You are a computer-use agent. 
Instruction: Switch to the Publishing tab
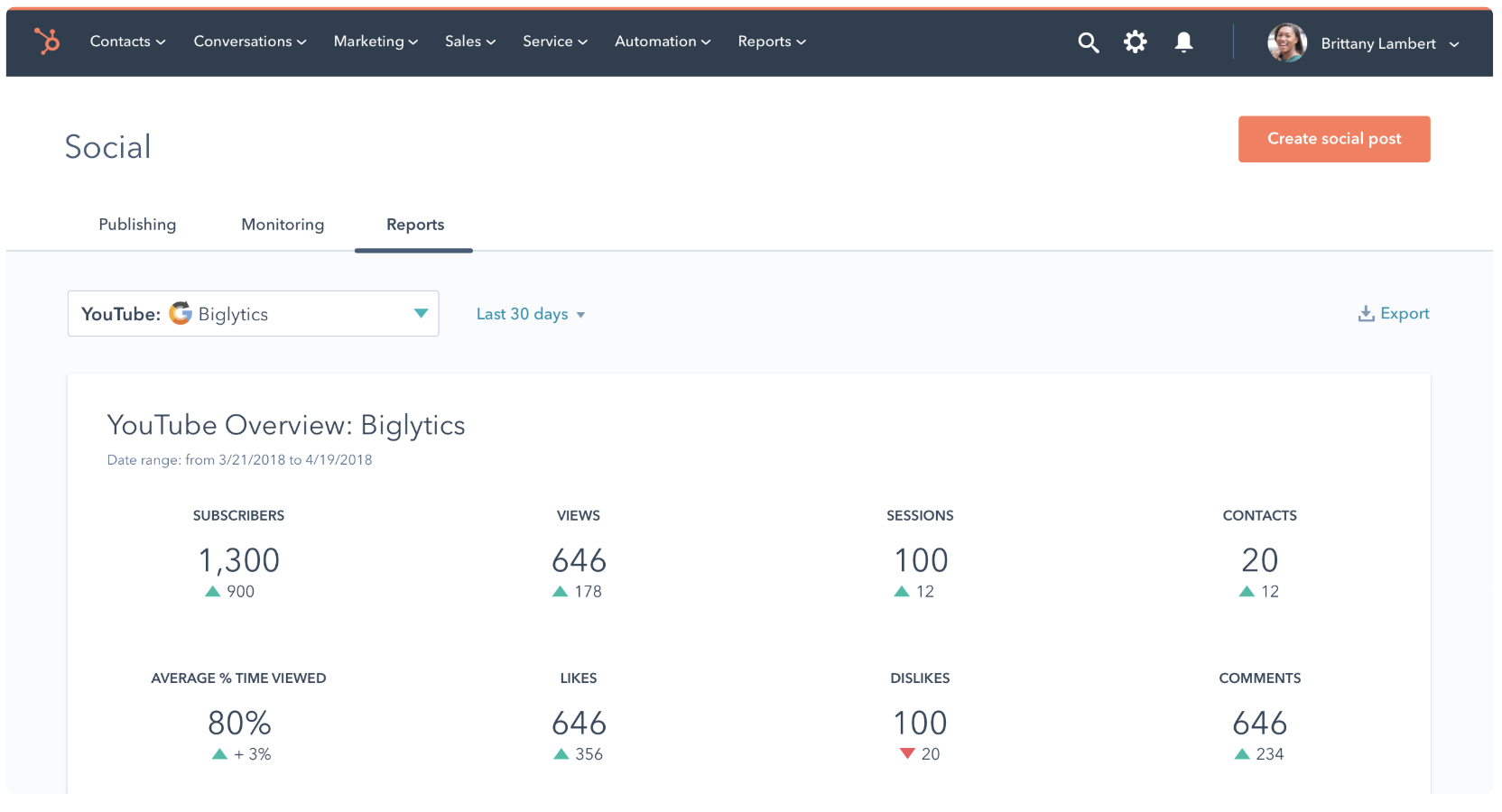(x=137, y=225)
